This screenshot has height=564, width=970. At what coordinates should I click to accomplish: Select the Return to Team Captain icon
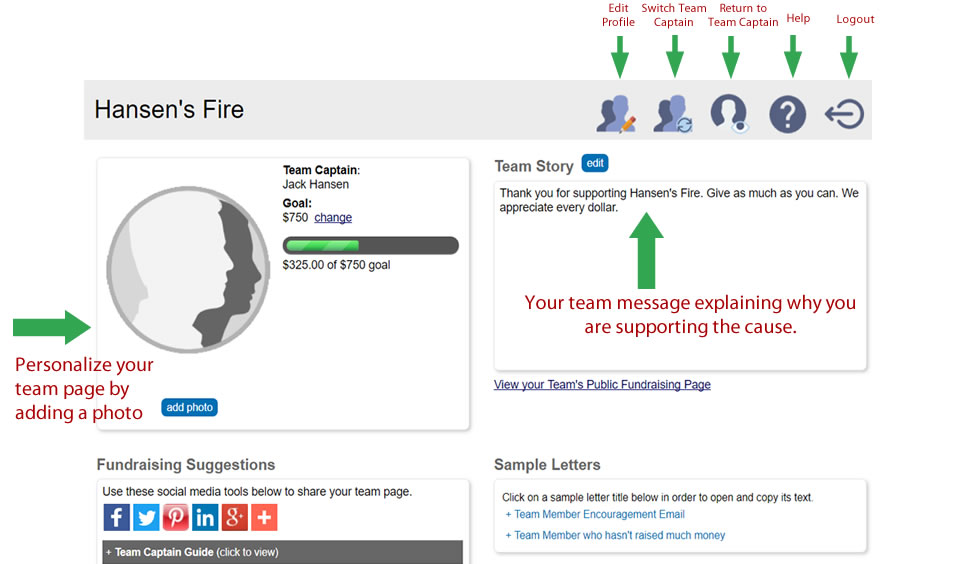click(x=730, y=114)
